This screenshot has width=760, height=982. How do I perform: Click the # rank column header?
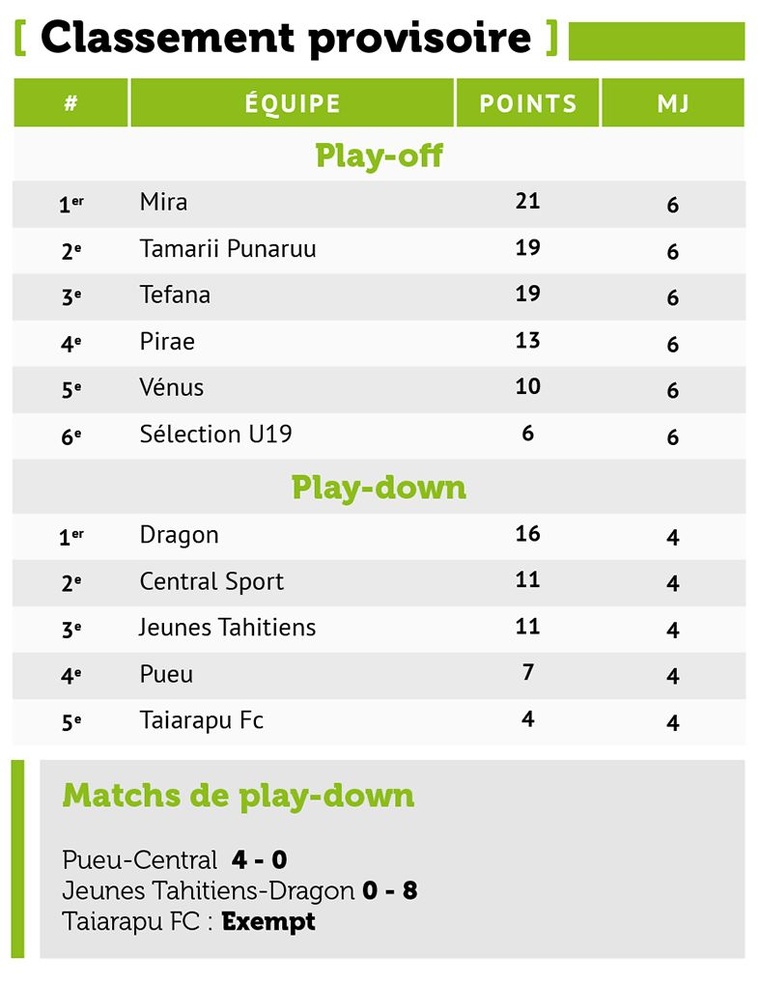[x=71, y=104]
